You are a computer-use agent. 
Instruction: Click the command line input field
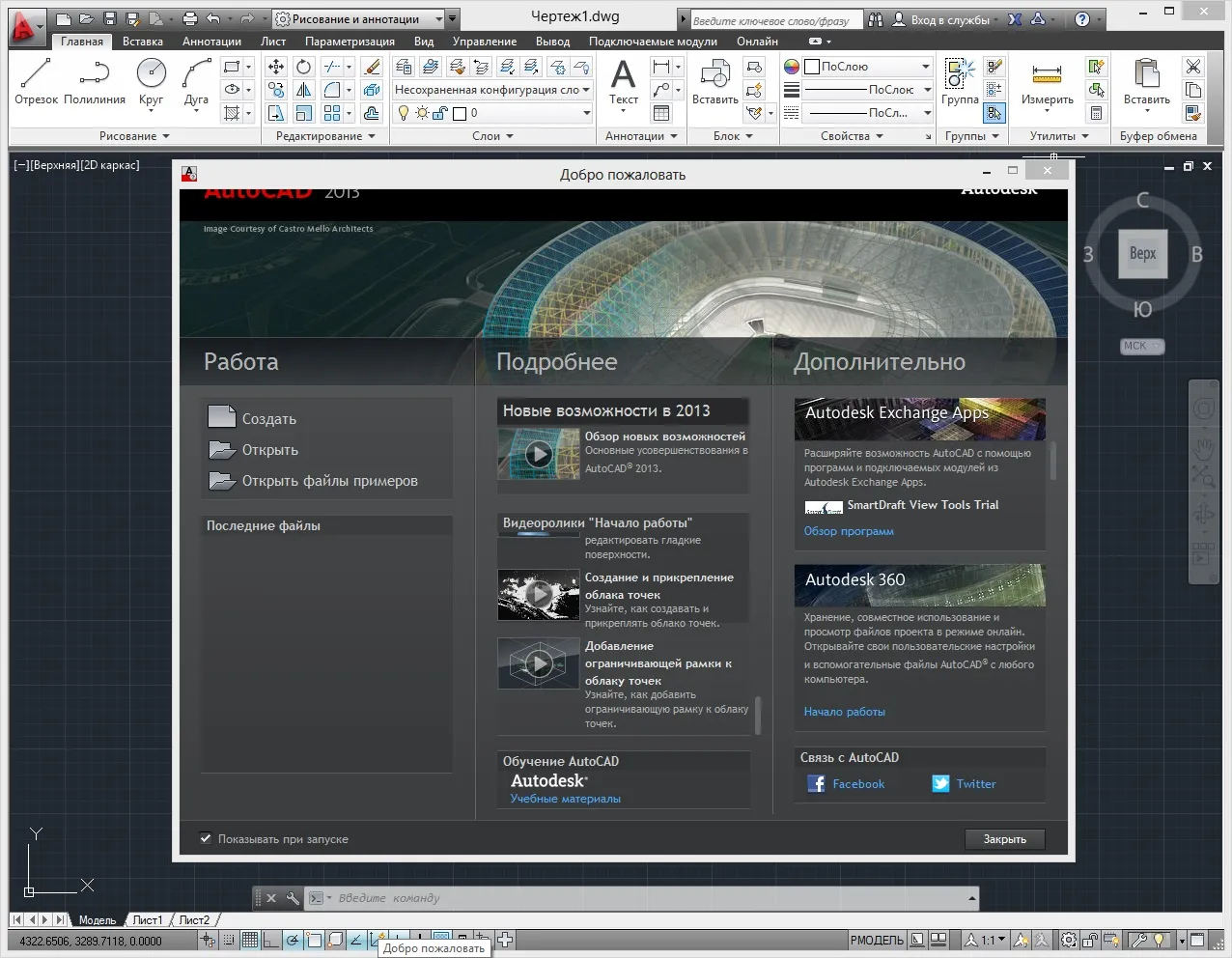[x=647, y=898]
